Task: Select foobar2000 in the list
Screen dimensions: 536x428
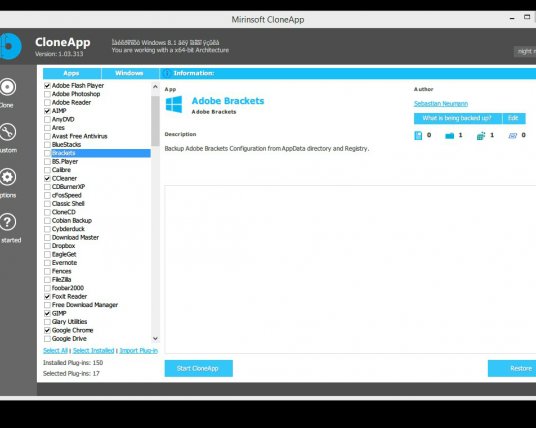Action: (x=68, y=288)
